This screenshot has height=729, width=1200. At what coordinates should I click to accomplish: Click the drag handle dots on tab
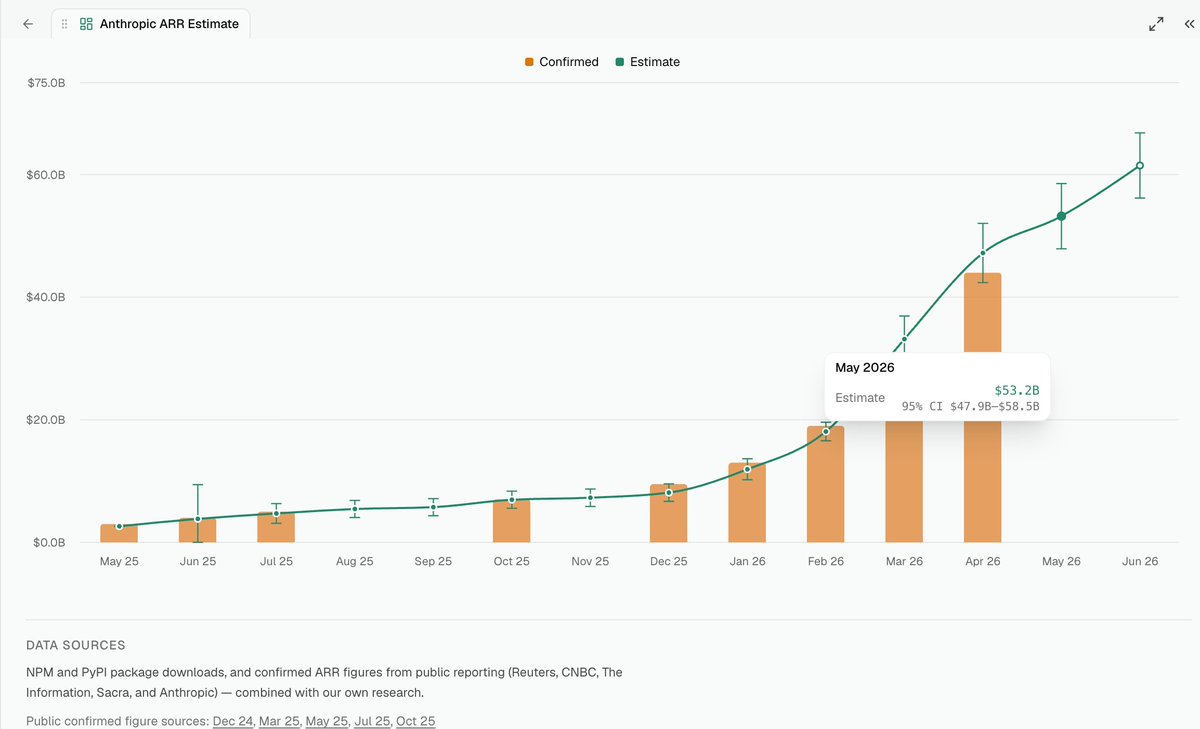click(65, 24)
